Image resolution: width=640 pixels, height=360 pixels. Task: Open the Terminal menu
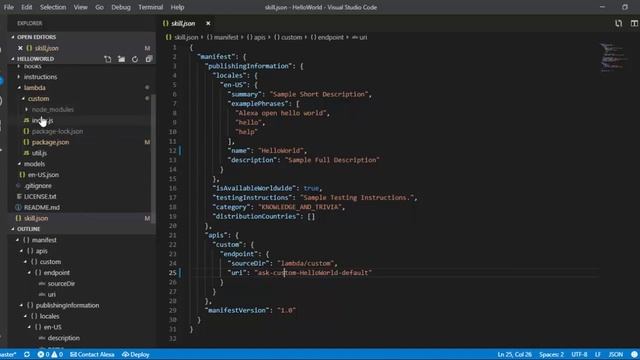click(x=150, y=7)
